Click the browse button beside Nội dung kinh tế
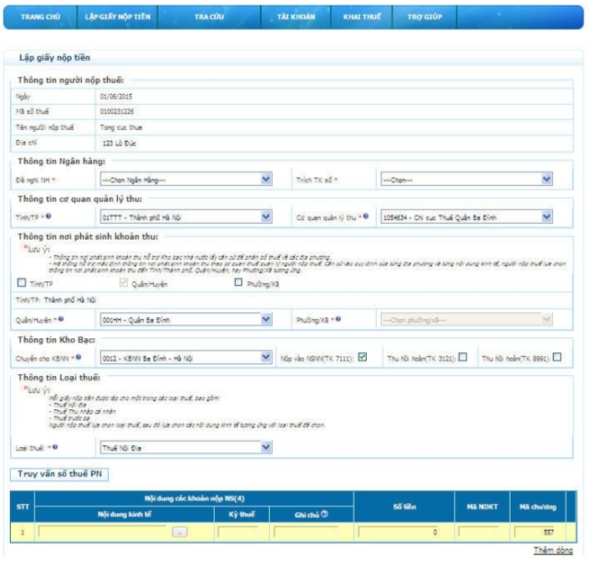Image resolution: width=600 pixels, height=564 pixels. (179, 533)
